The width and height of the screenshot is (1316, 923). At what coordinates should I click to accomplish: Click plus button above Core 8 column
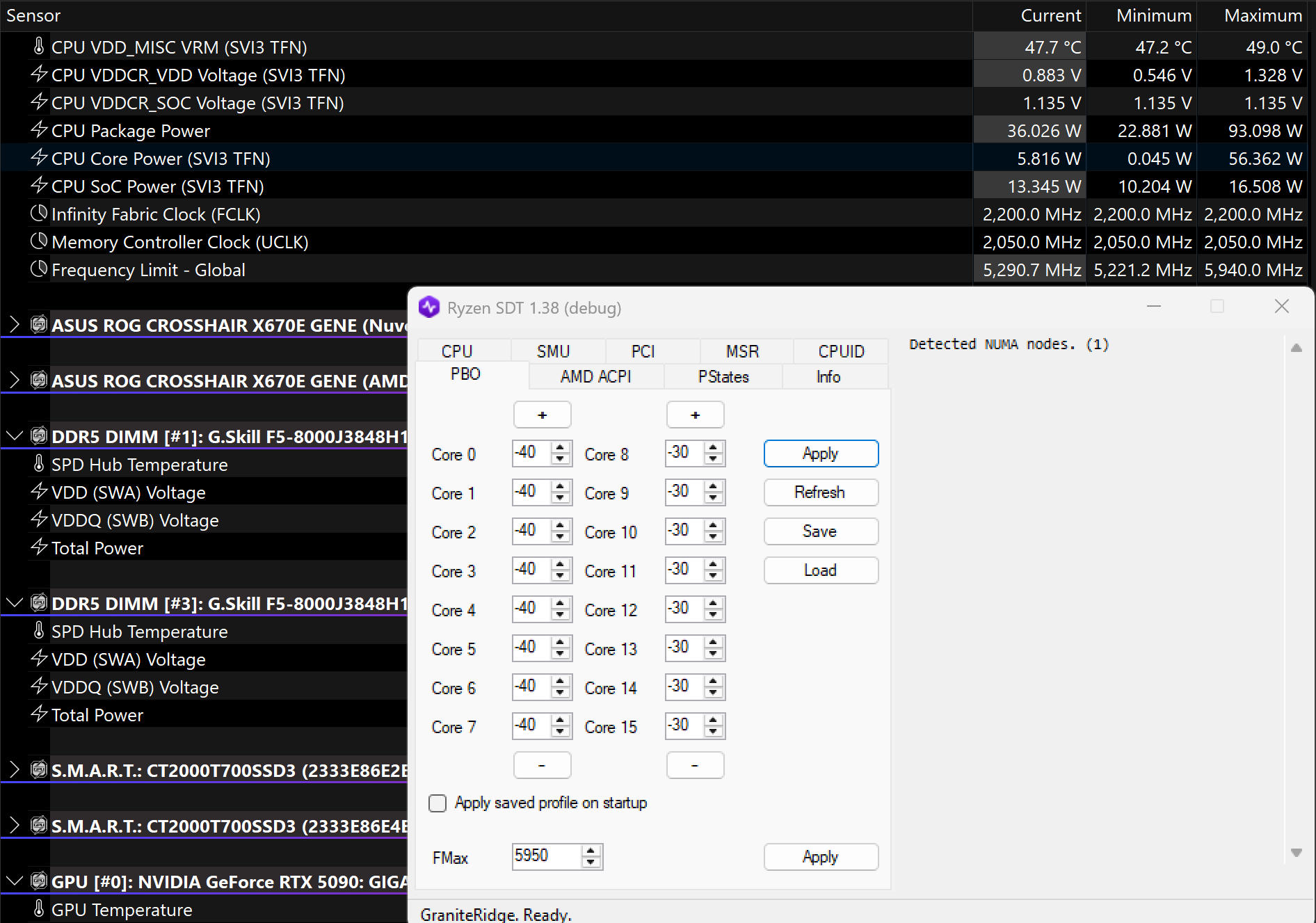click(696, 415)
